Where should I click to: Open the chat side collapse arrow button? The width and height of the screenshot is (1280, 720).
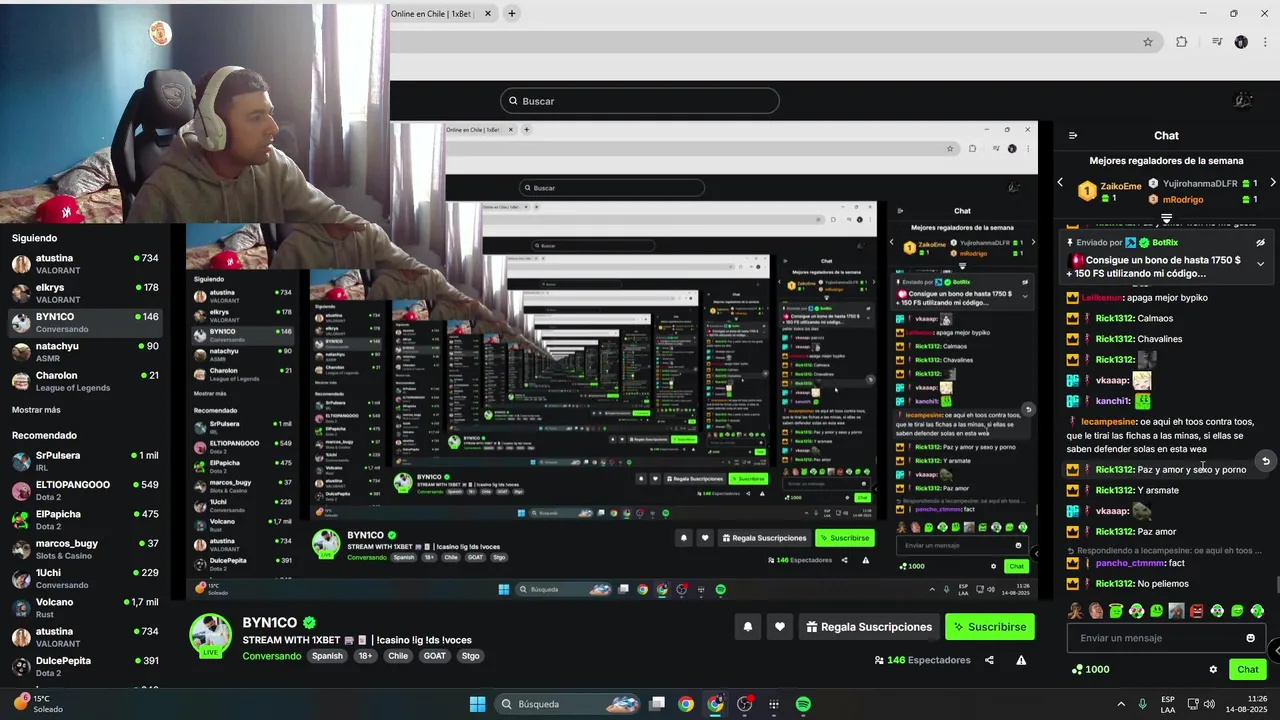(x=1275, y=650)
